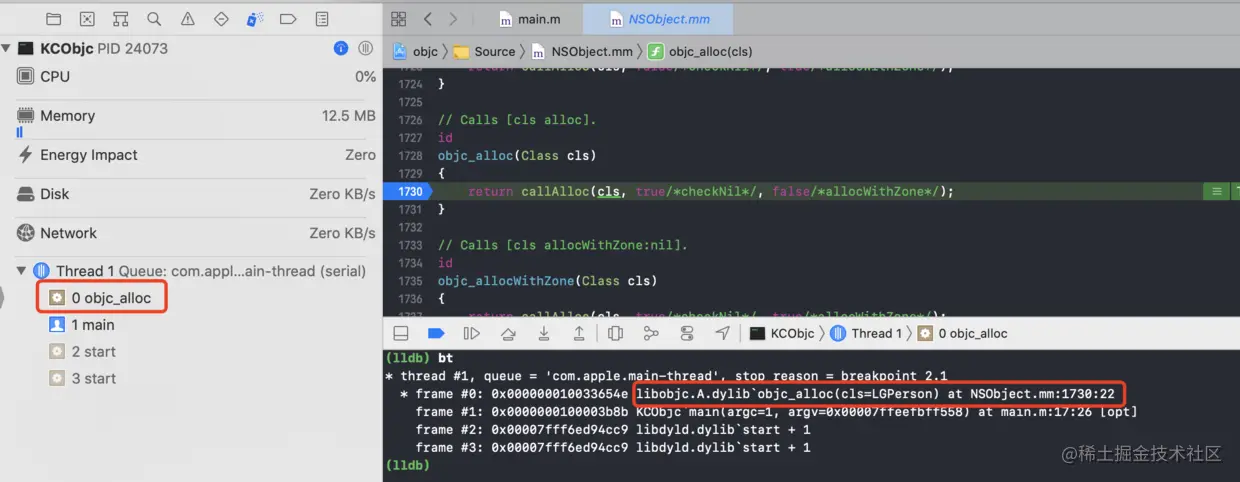Open NSObject.mm file in jump bar
Screen dimensions: 1240x482
(582, 51)
